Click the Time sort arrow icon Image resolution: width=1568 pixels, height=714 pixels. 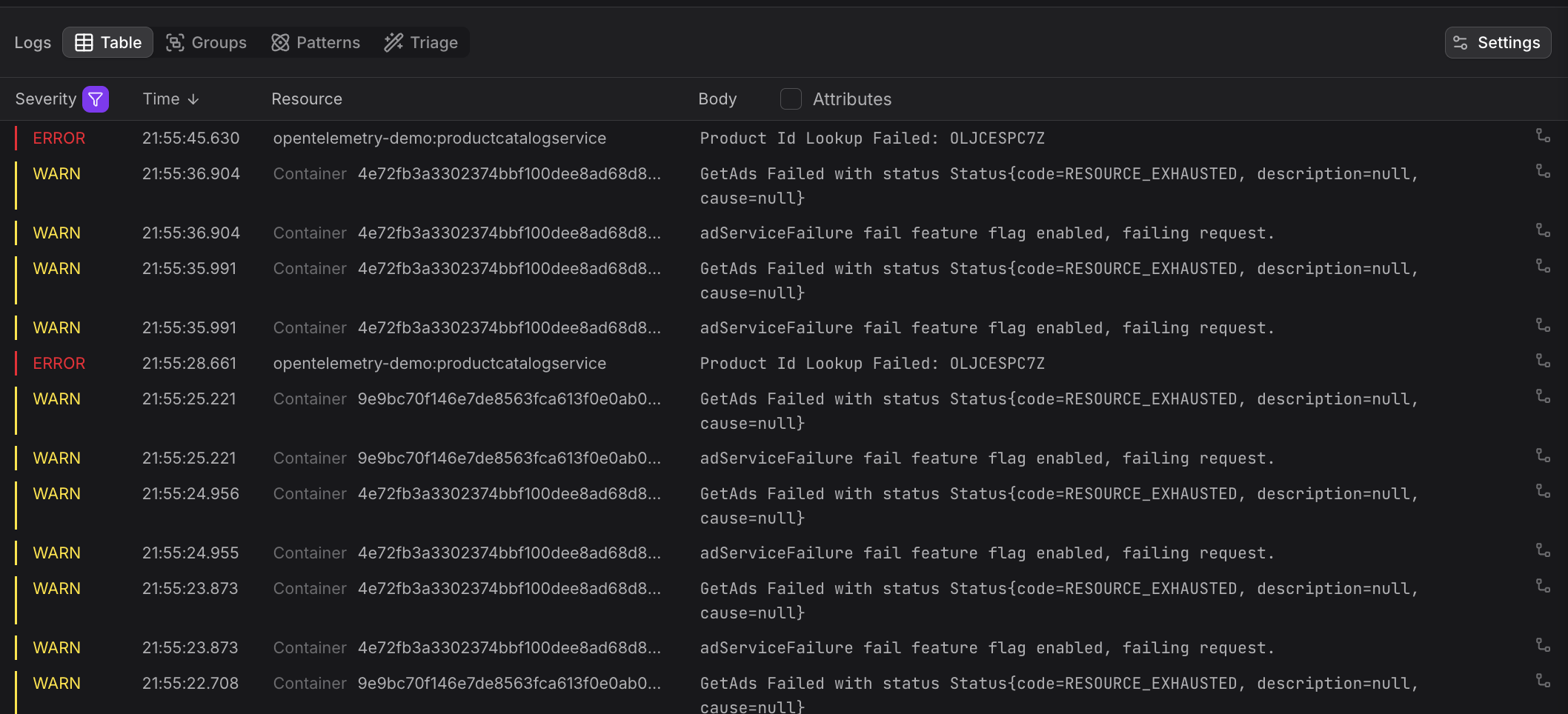click(x=193, y=99)
